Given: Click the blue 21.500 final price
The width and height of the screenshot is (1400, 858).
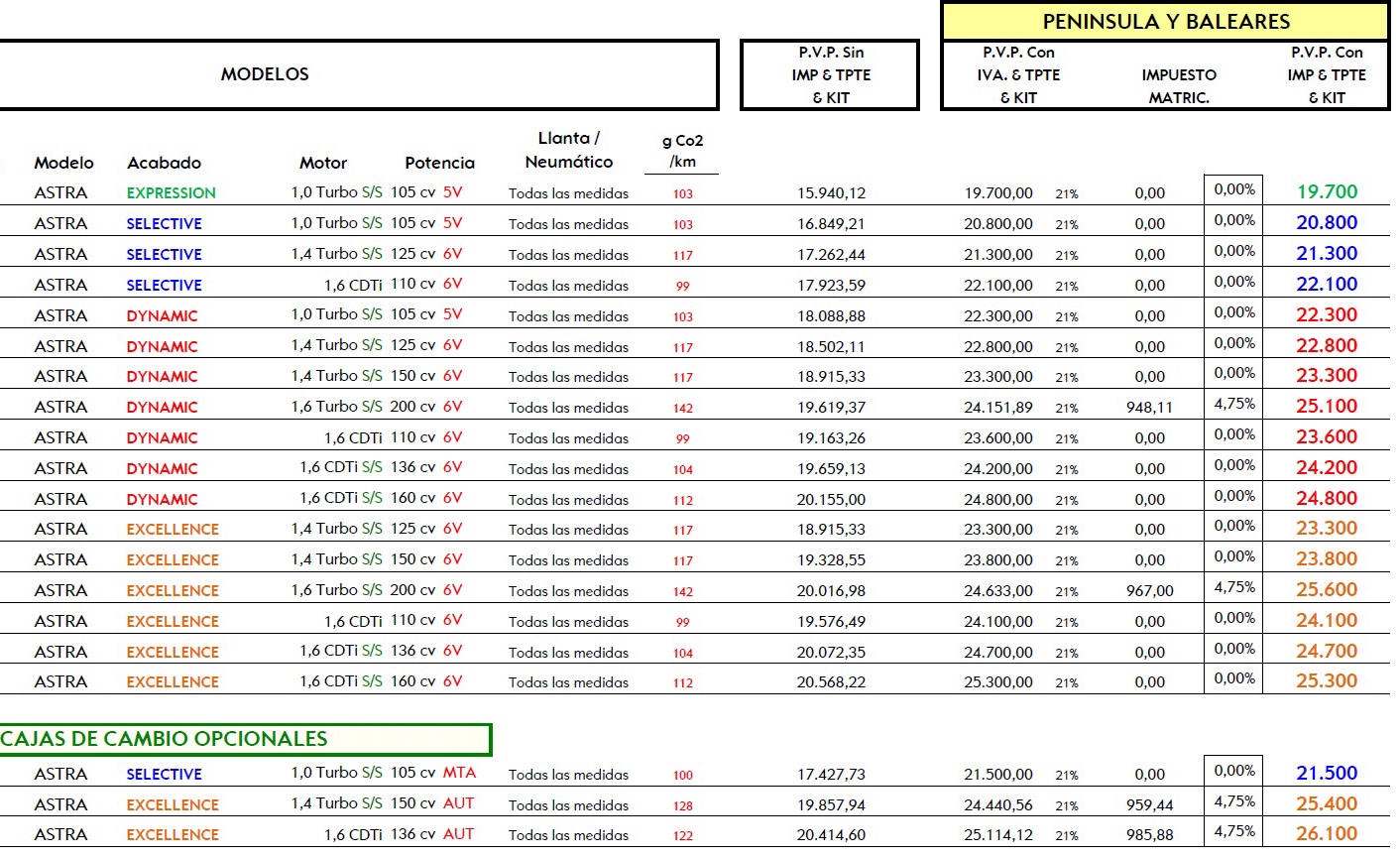Looking at the screenshot, I should (1327, 774).
